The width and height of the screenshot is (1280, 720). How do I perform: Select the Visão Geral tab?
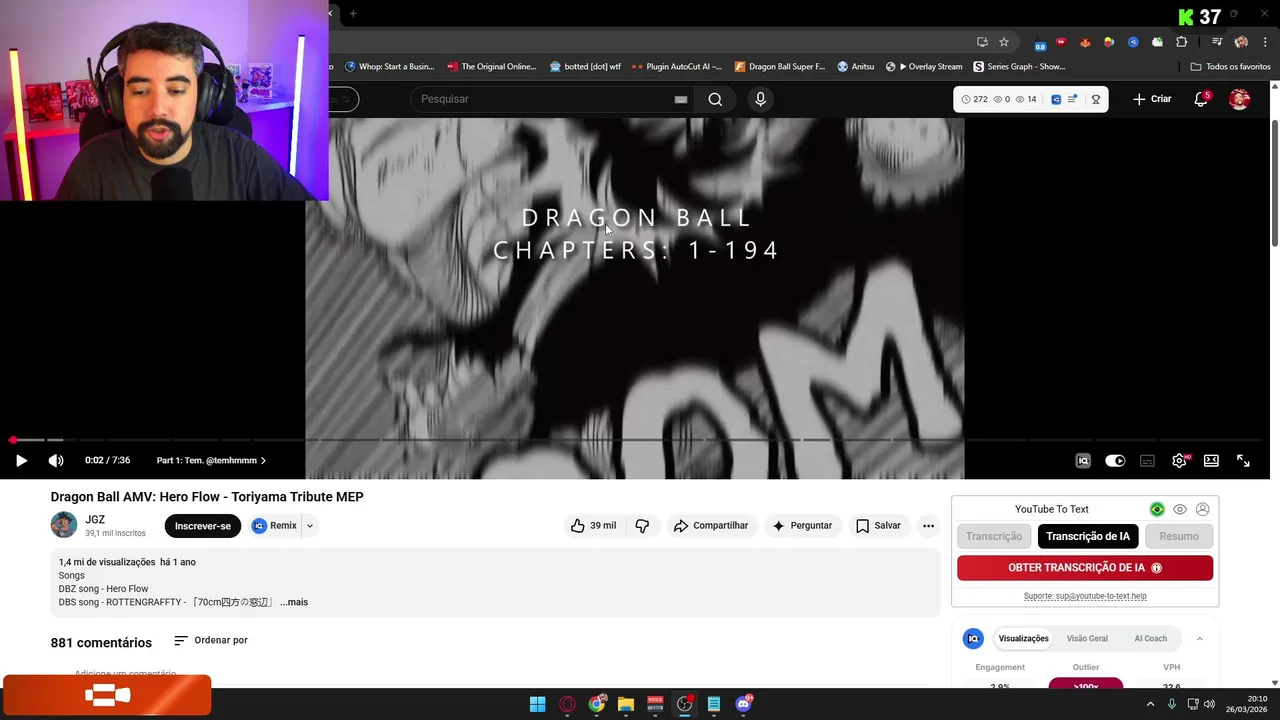point(1087,638)
